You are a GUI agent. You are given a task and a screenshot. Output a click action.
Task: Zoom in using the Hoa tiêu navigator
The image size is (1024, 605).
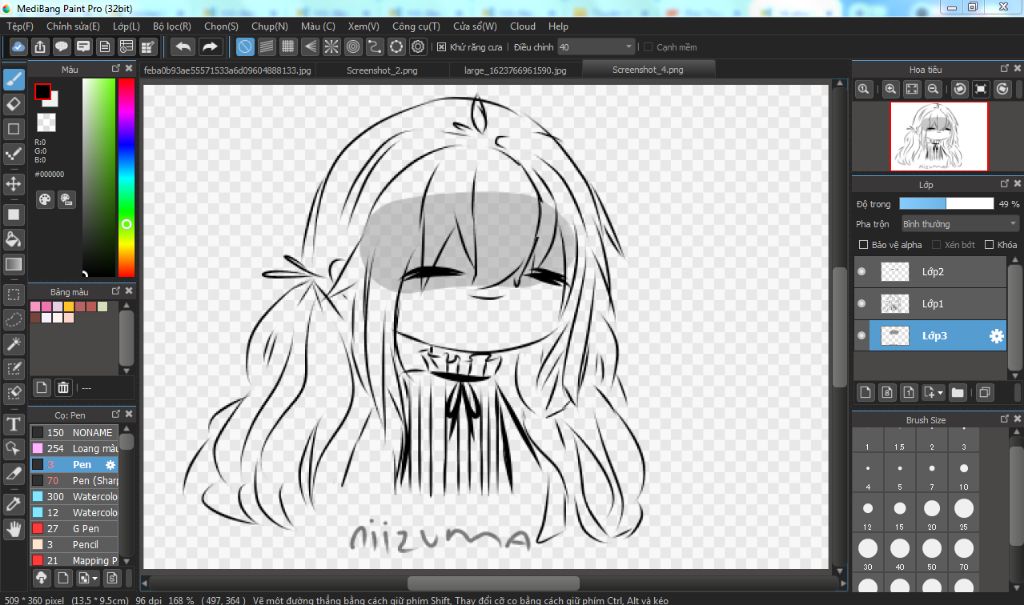click(890, 90)
